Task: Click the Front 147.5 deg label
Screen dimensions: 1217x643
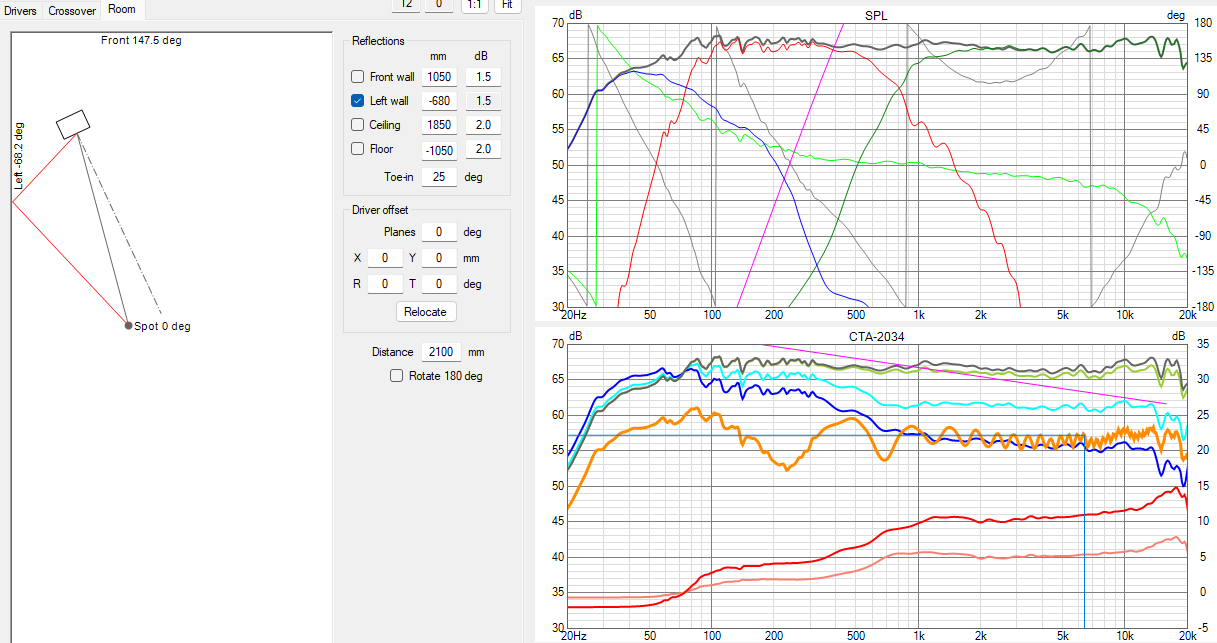Action: pos(141,40)
